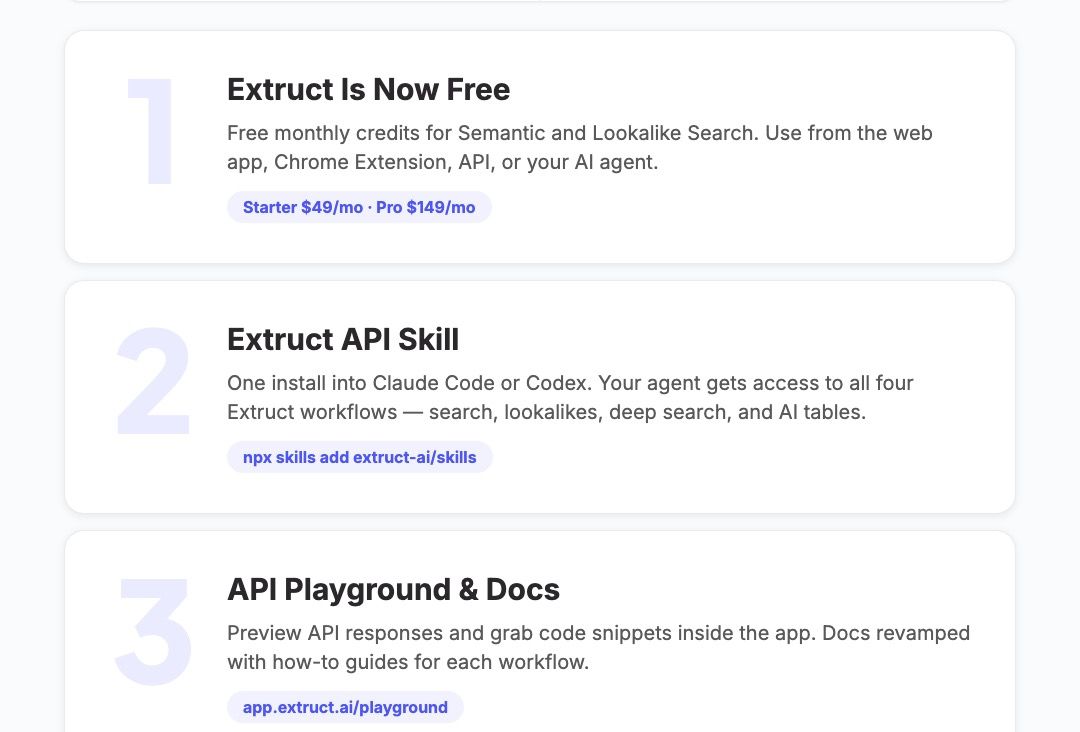The image size is (1080, 732).
Task: Click the Pro $149/mo price text
Action: click(425, 207)
